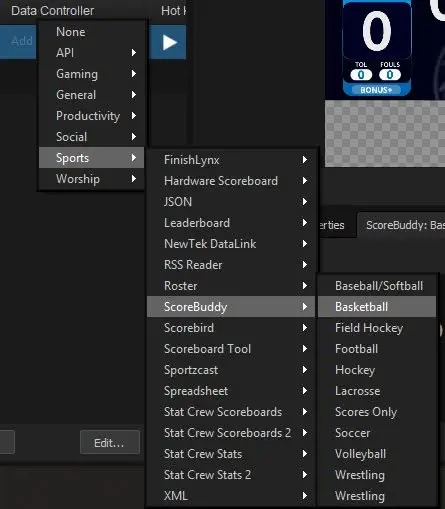445x509 pixels.
Task: Choose Field Hockey from ScoreBuddy list
Action: [x=377, y=328]
